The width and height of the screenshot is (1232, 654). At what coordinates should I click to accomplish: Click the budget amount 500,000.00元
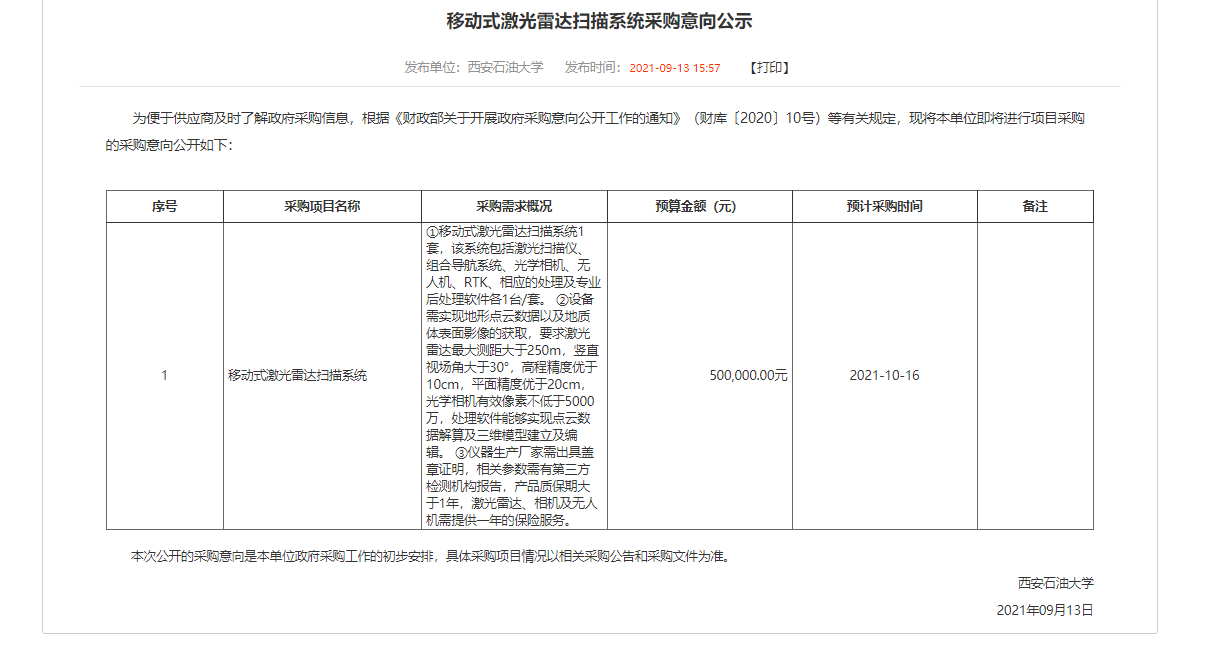point(748,376)
